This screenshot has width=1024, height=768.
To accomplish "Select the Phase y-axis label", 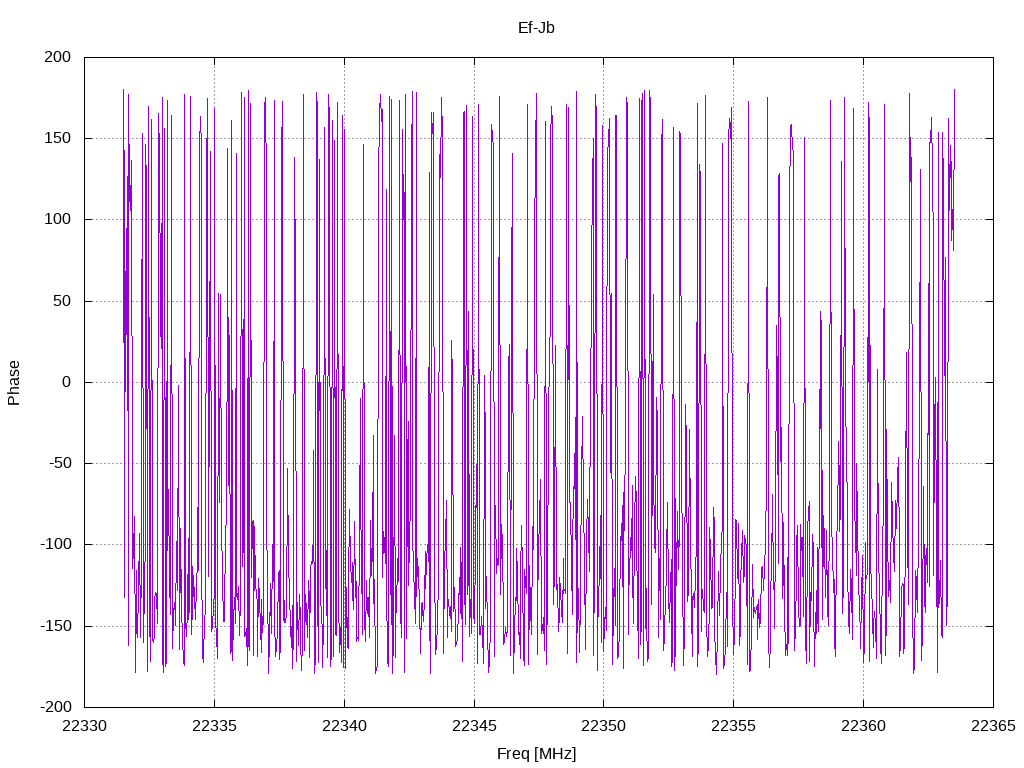I will click(14, 383).
